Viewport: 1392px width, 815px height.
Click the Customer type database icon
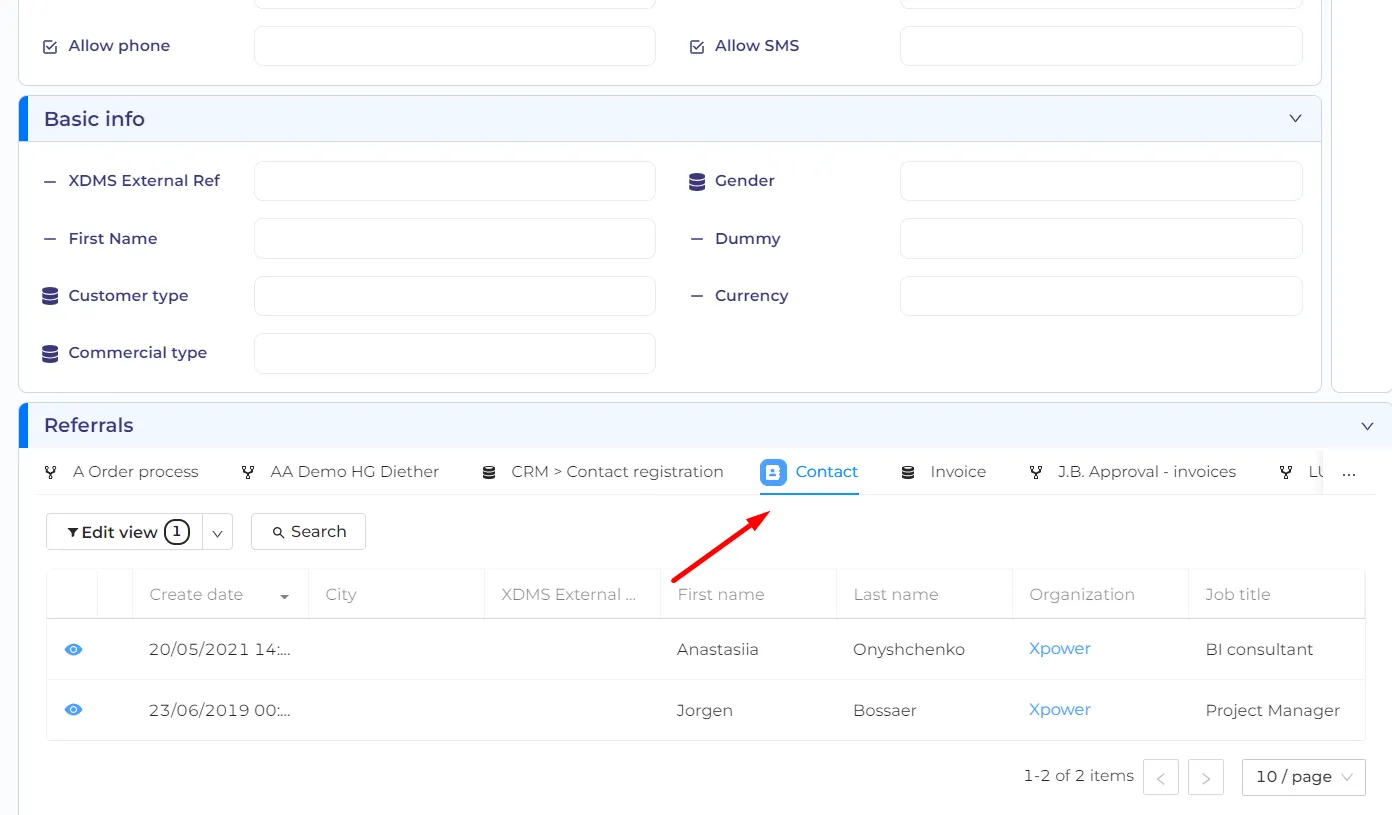point(50,297)
